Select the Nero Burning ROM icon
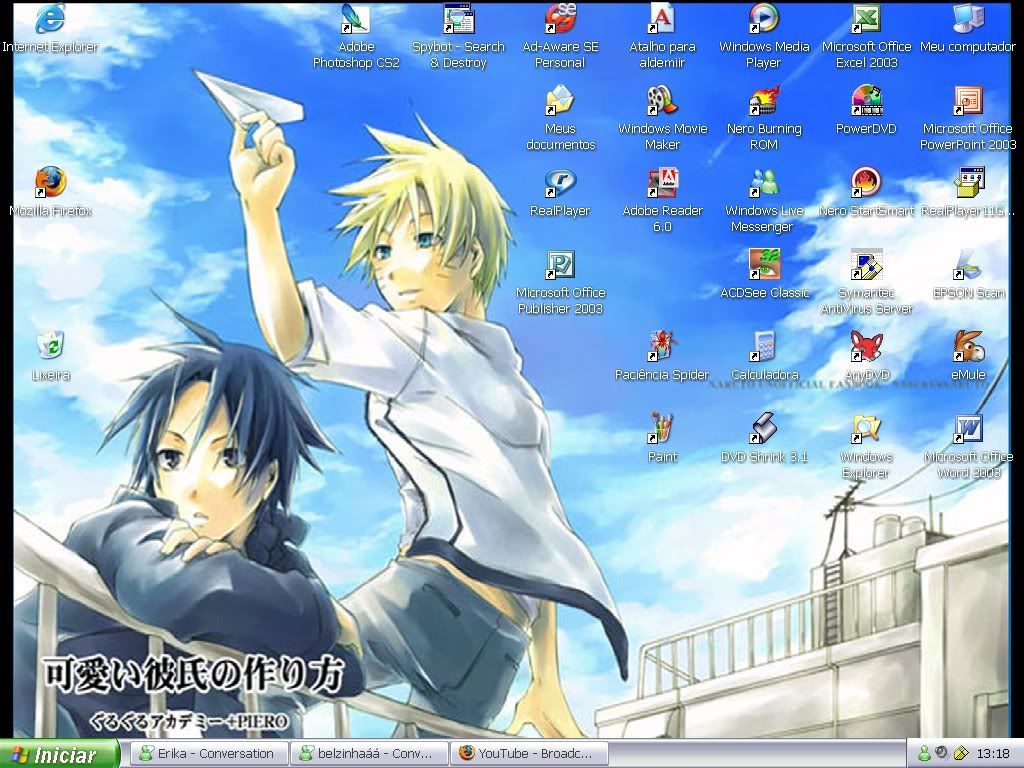The image size is (1024, 768). 764,101
